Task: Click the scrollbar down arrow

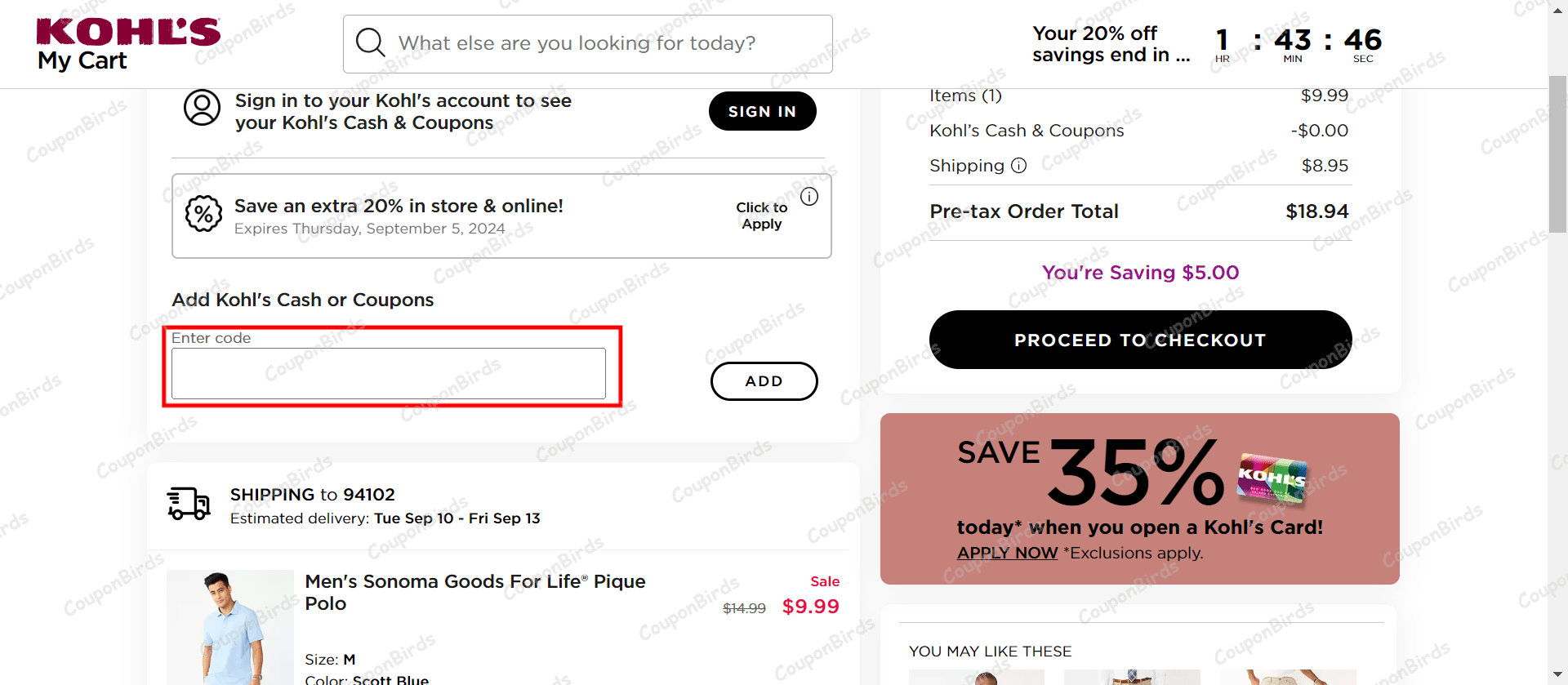Action: tap(1557, 675)
